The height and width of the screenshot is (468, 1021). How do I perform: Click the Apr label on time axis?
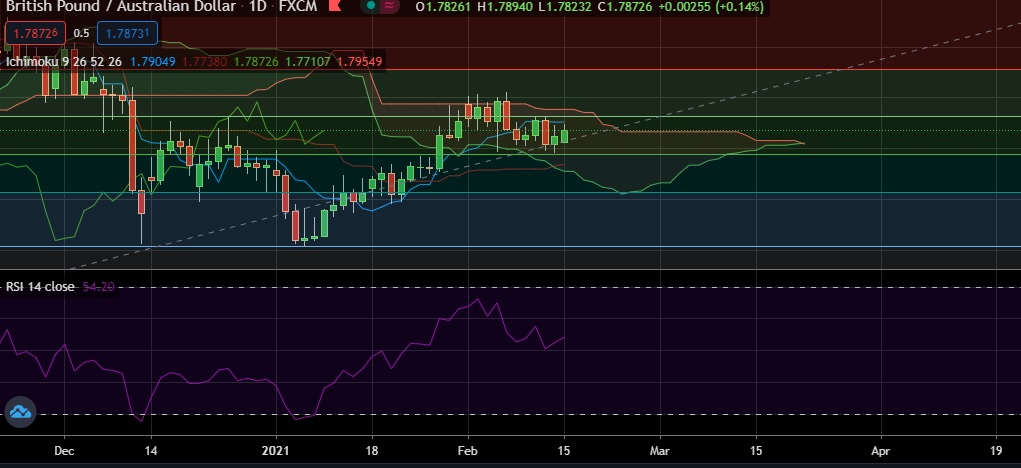pyautogui.click(x=880, y=450)
